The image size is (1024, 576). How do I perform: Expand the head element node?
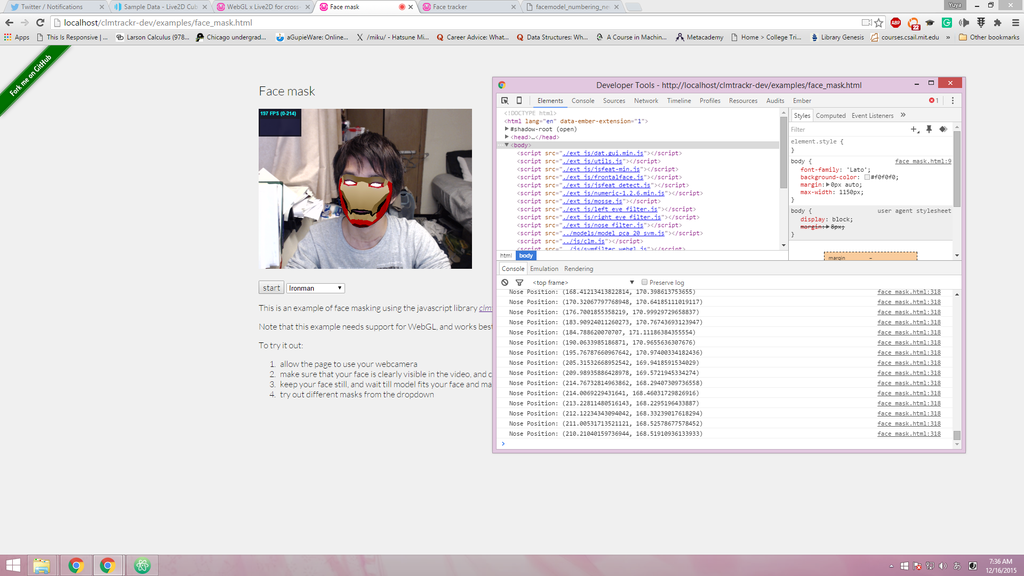point(507,137)
